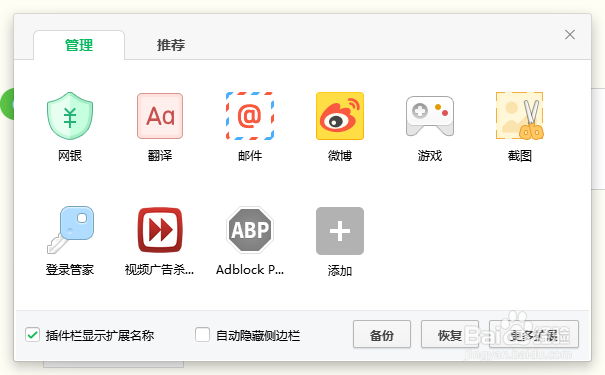Click the 备份 button
The image size is (605, 375).
[382, 334]
